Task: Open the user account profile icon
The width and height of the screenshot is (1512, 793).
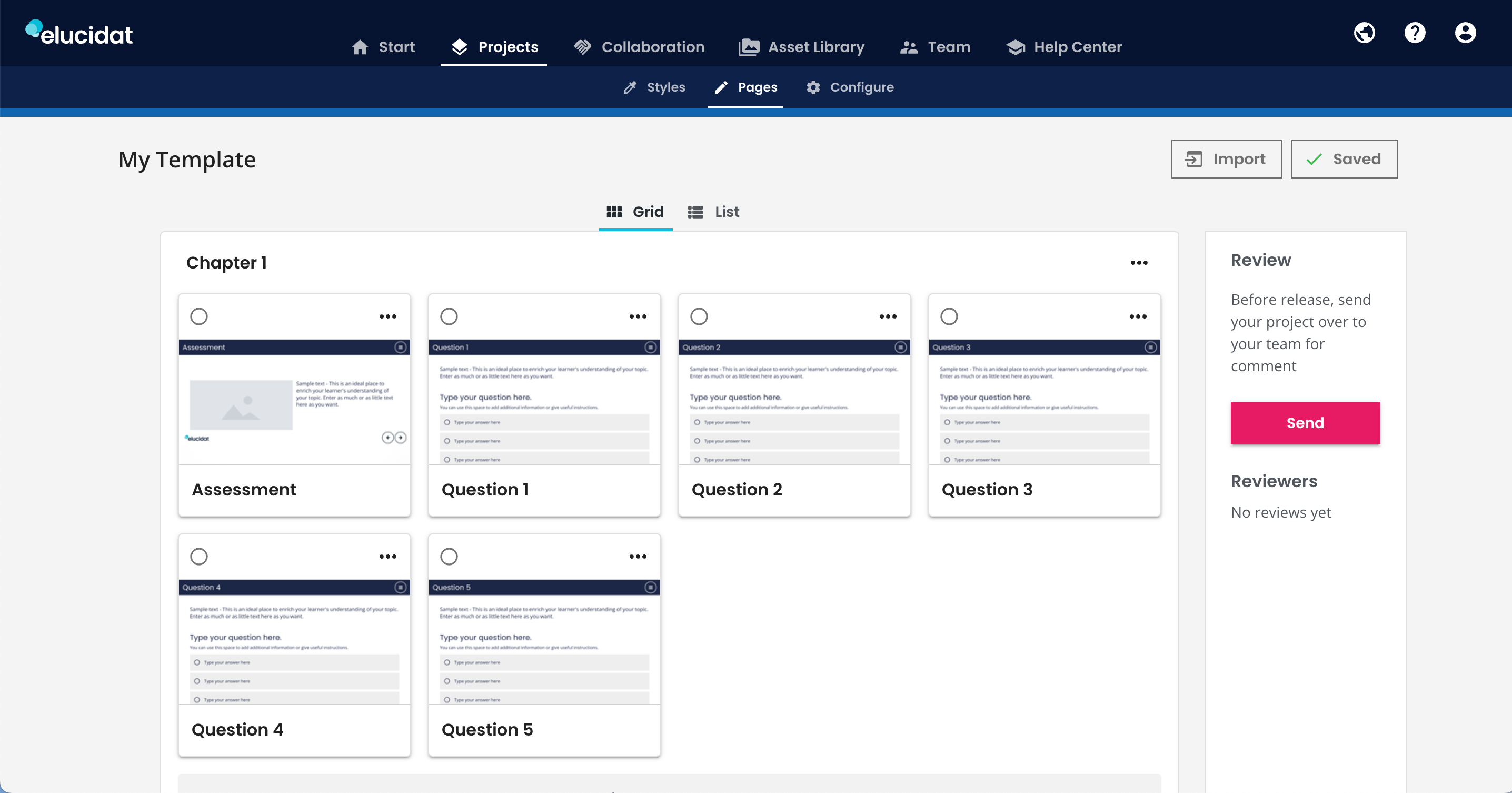Action: click(1465, 33)
